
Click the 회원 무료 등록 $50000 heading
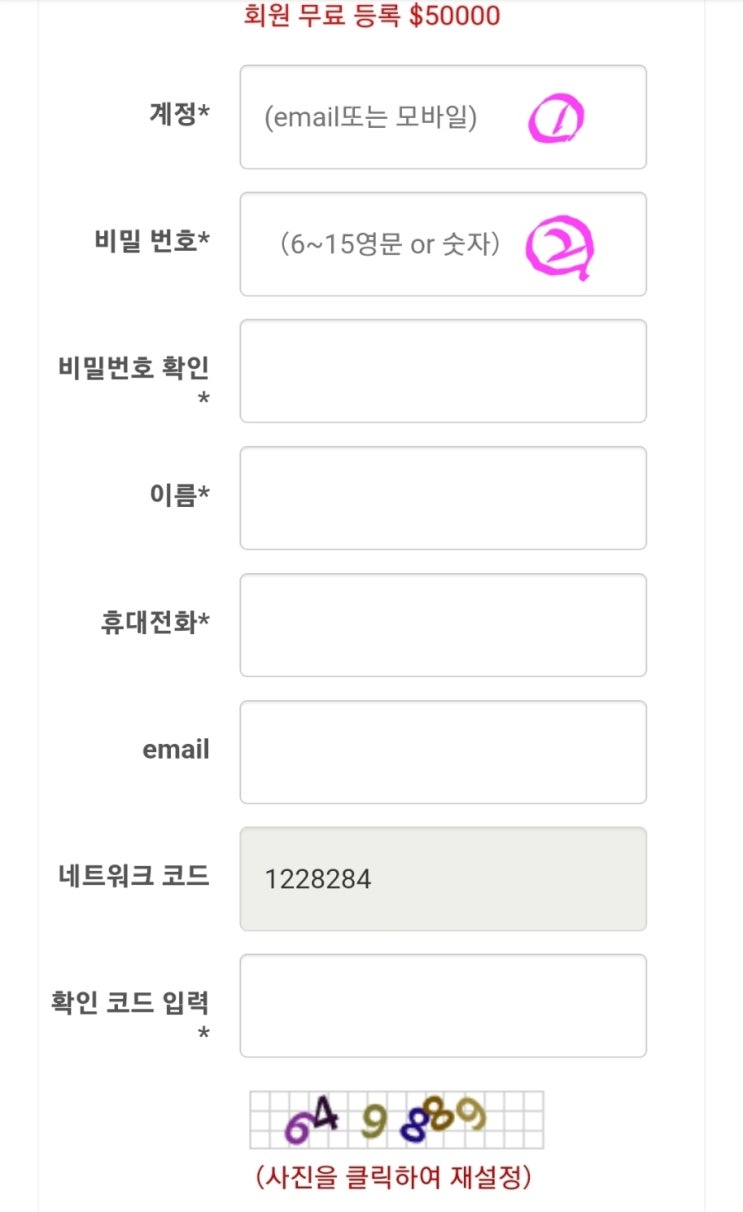(x=372, y=16)
